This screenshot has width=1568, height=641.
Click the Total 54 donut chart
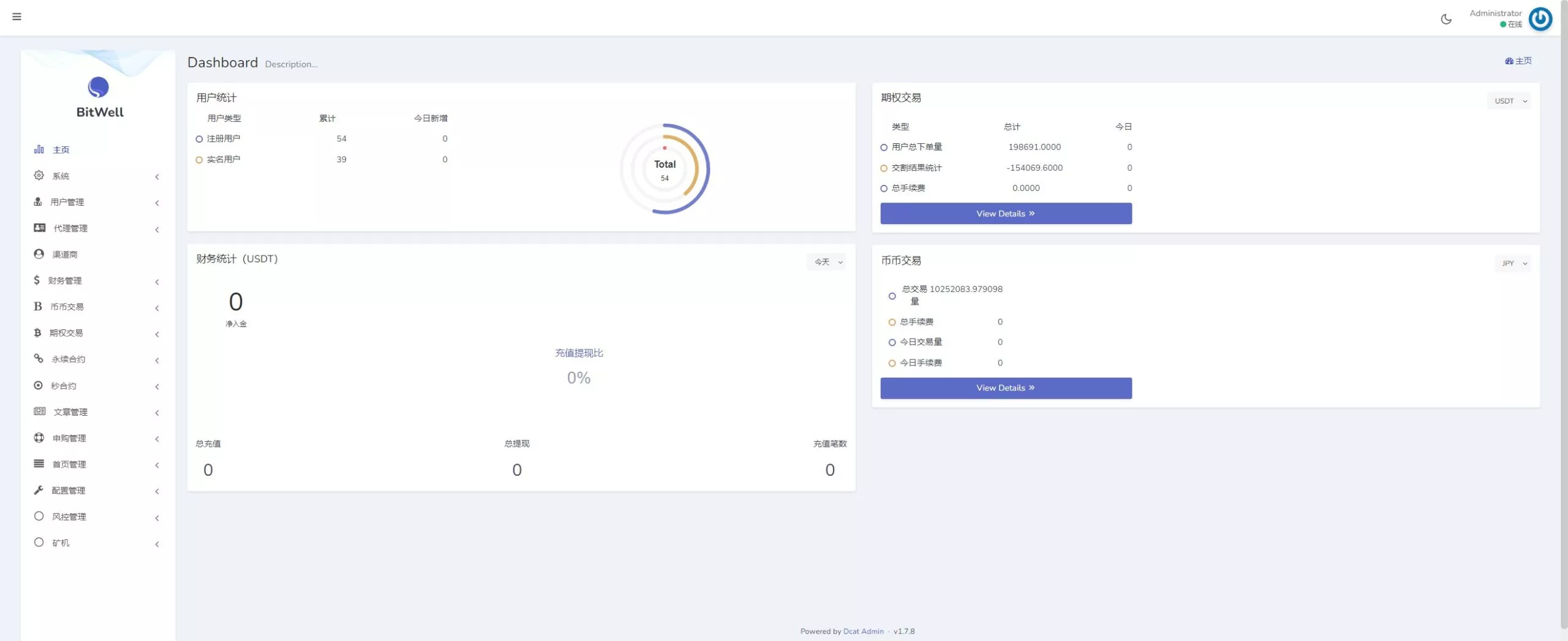click(665, 169)
